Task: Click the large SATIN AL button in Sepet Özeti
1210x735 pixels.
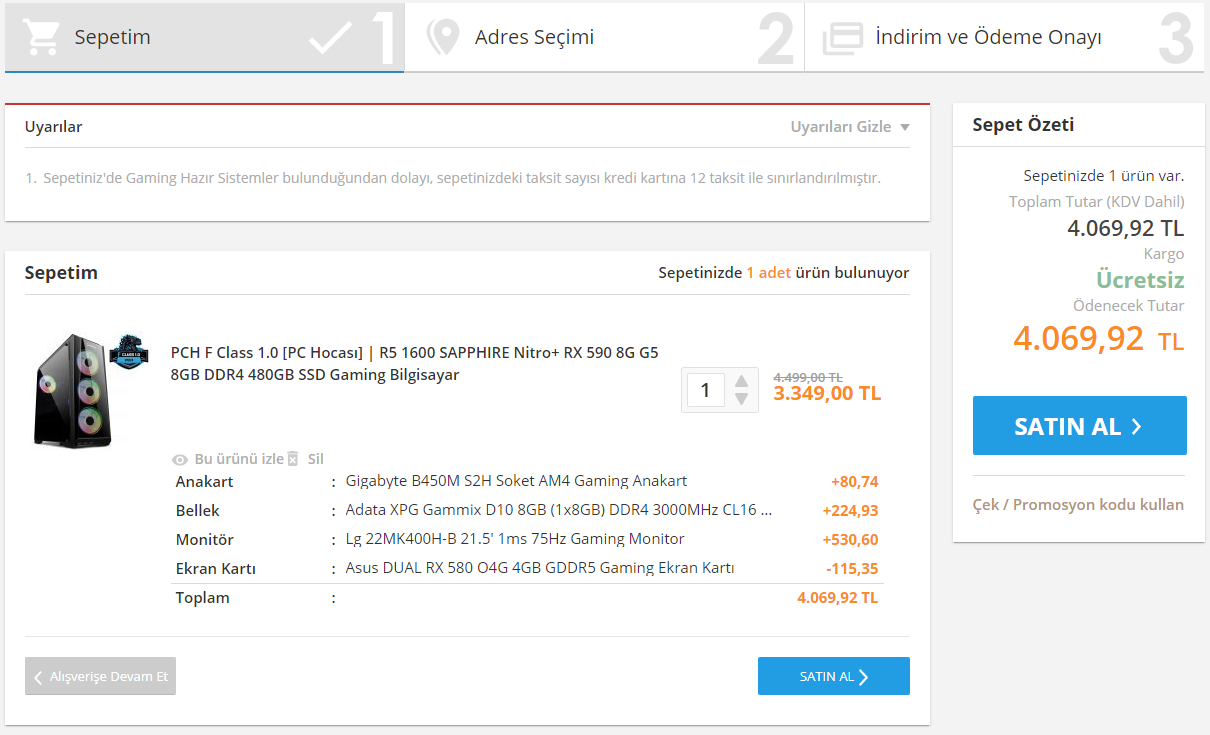Action: pos(1080,426)
